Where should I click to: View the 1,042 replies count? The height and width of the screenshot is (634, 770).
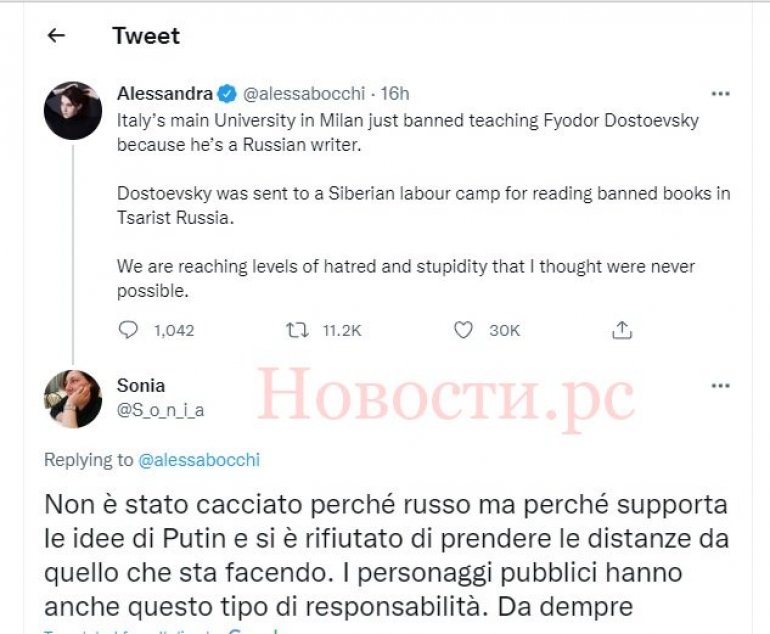174,330
